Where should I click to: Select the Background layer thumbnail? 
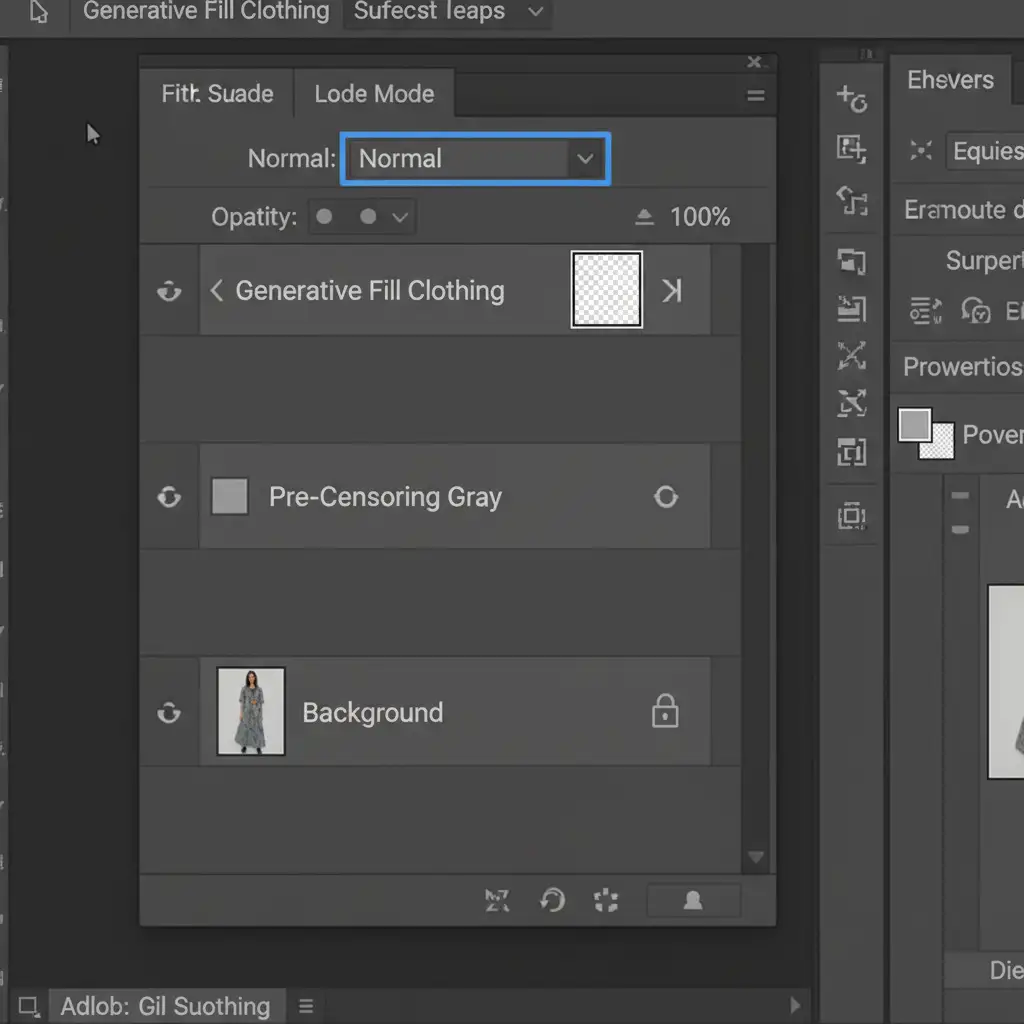click(251, 711)
